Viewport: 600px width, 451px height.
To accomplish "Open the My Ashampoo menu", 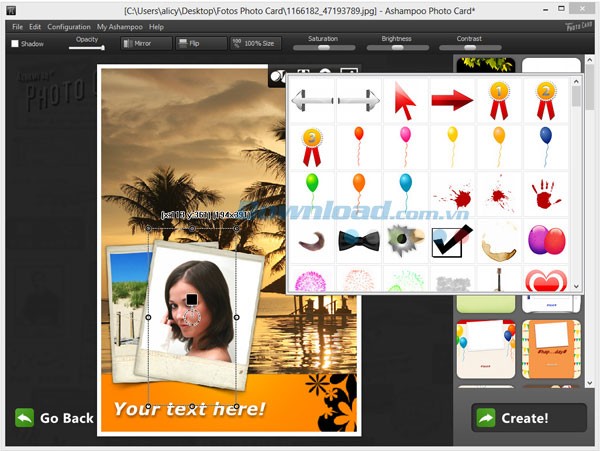I will 119,26.
